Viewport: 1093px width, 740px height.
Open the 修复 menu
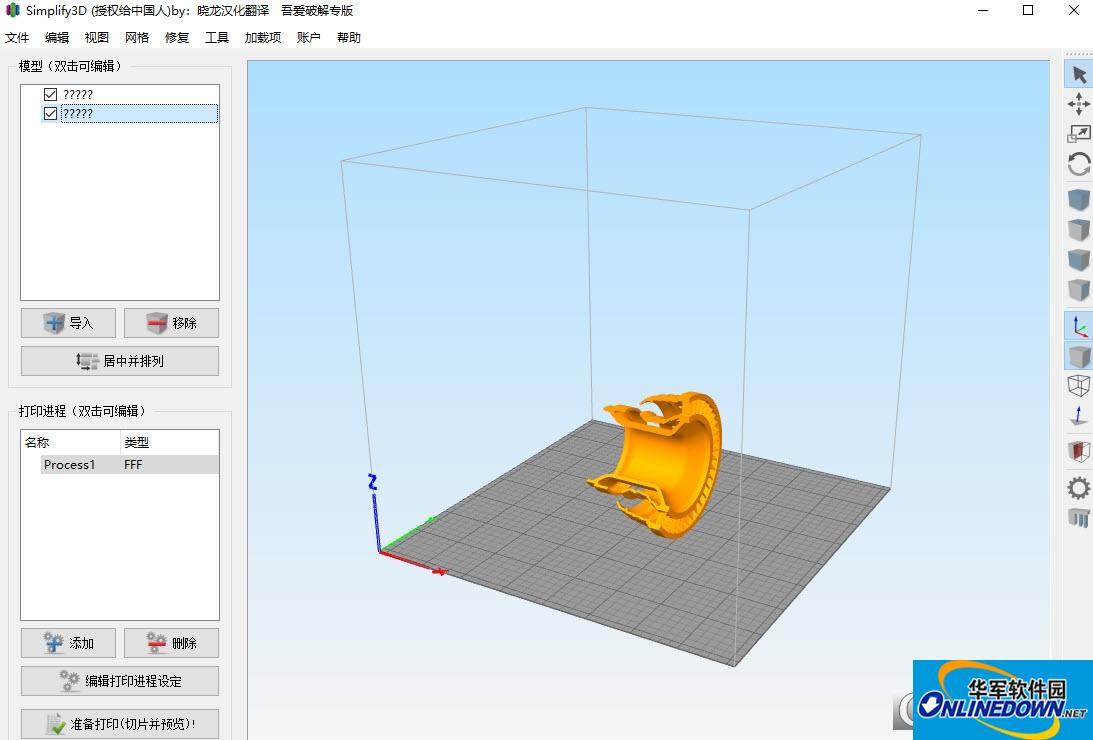pos(177,38)
